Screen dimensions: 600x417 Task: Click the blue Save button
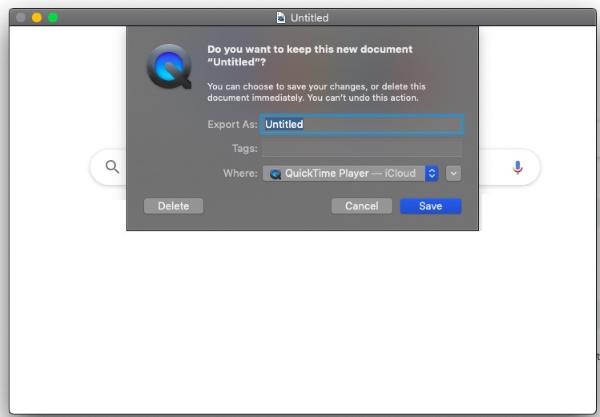[x=430, y=206]
